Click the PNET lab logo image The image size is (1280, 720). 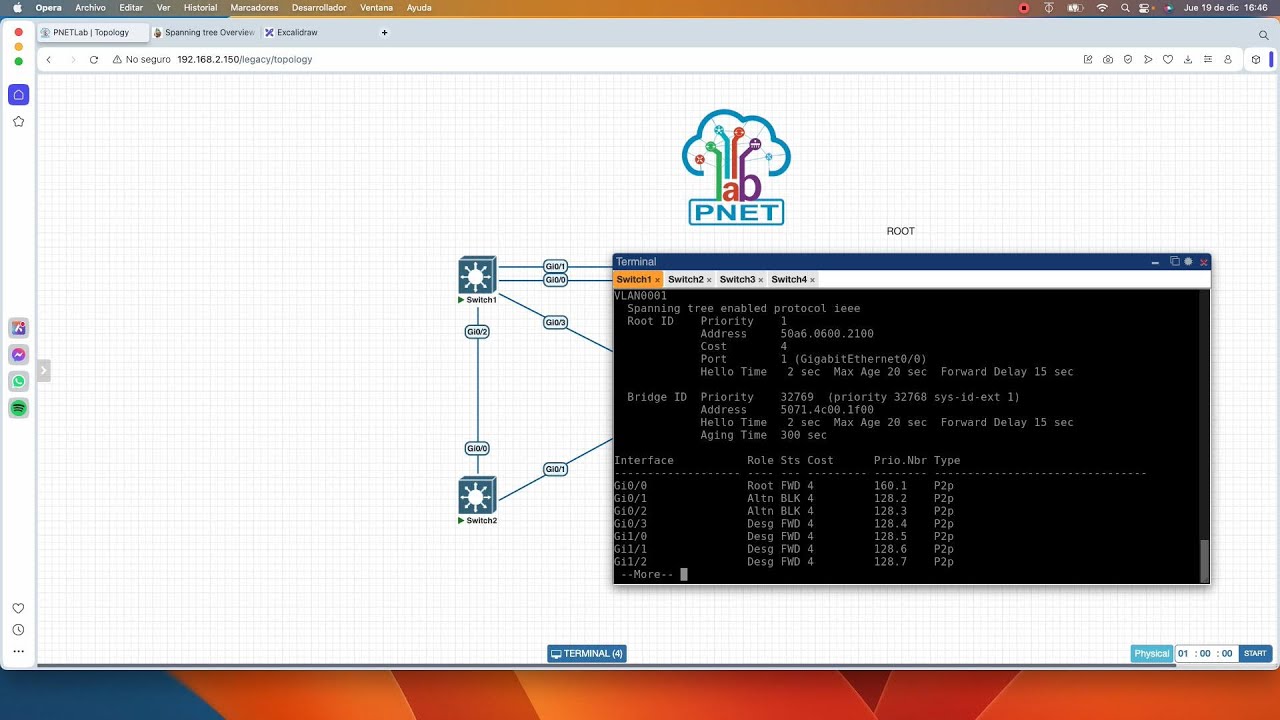(x=736, y=167)
